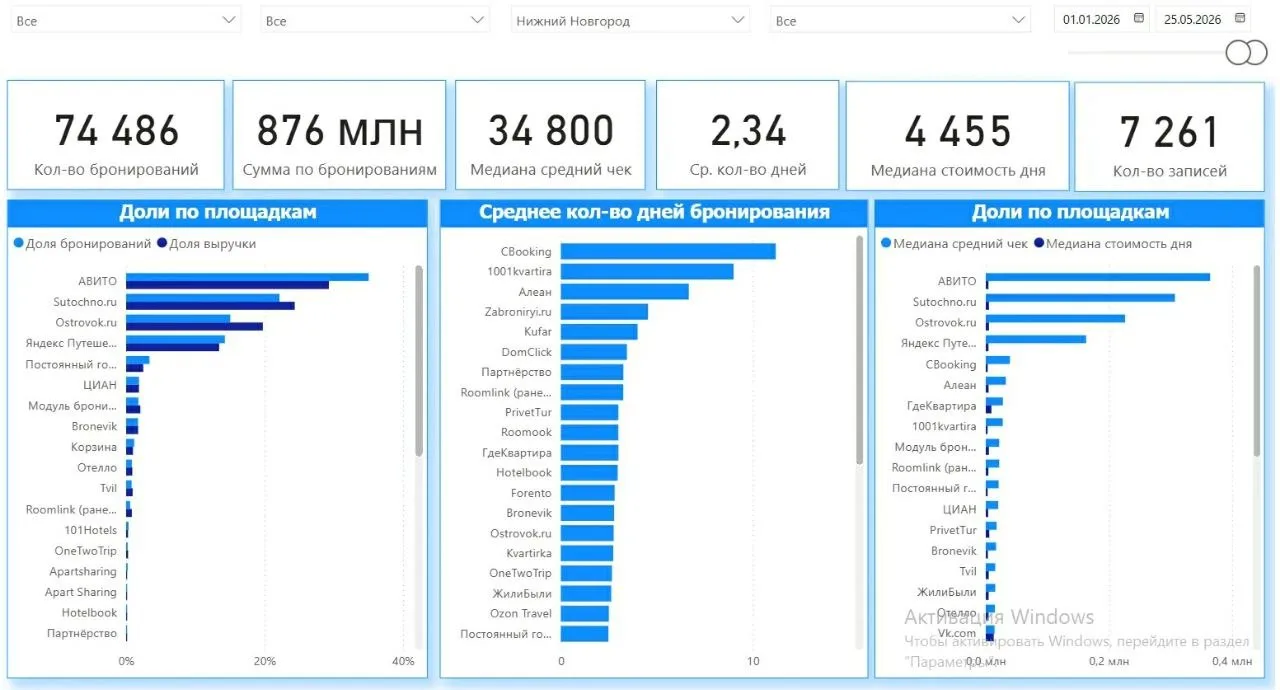Expand the fourth 'Все' filter dropdown
Image resolution: width=1280 pixels, height=690 pixels.
pyautogui.click(x=900, y=20)
